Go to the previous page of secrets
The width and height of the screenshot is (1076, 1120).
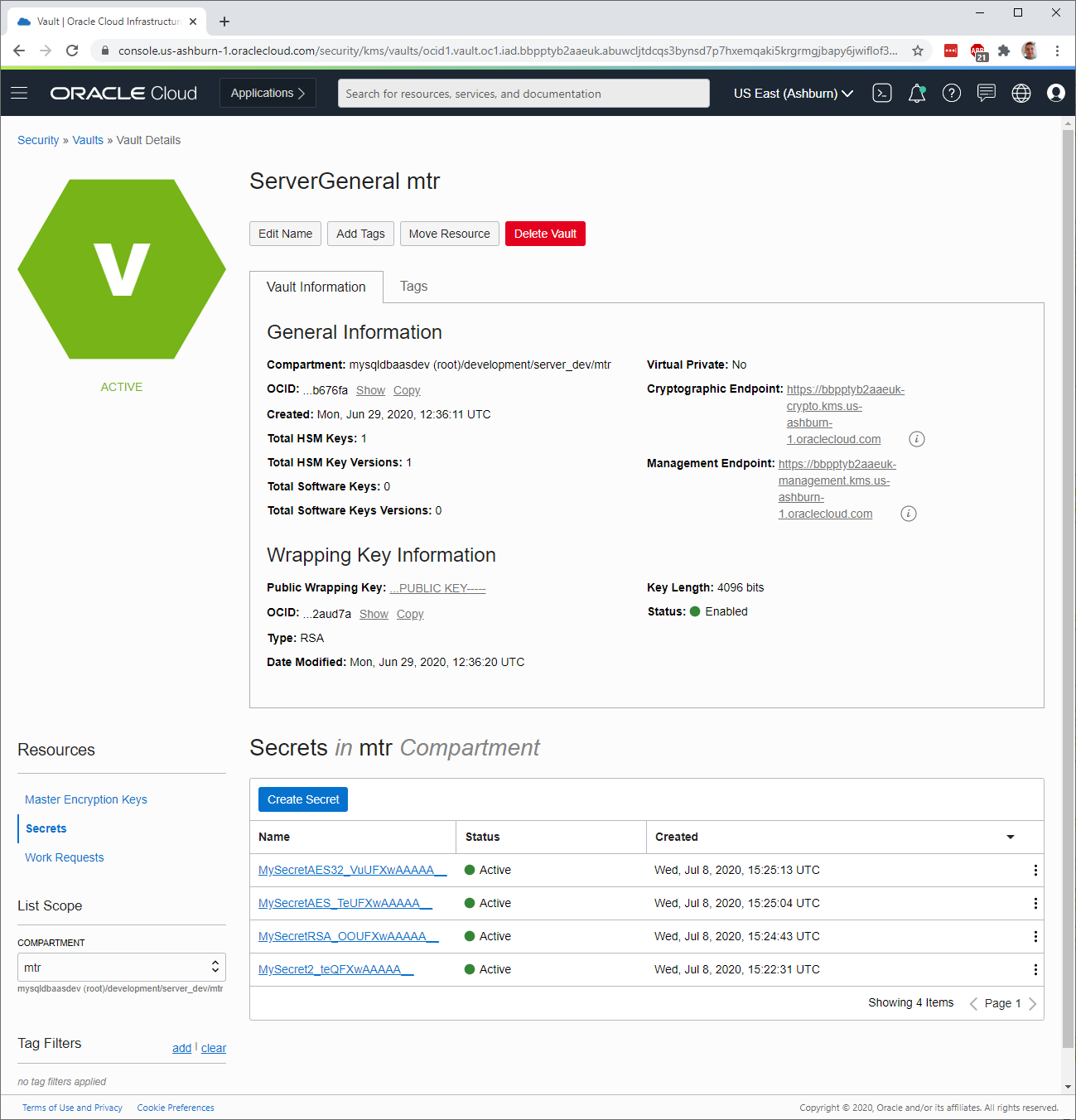(x=973, y=1003)
